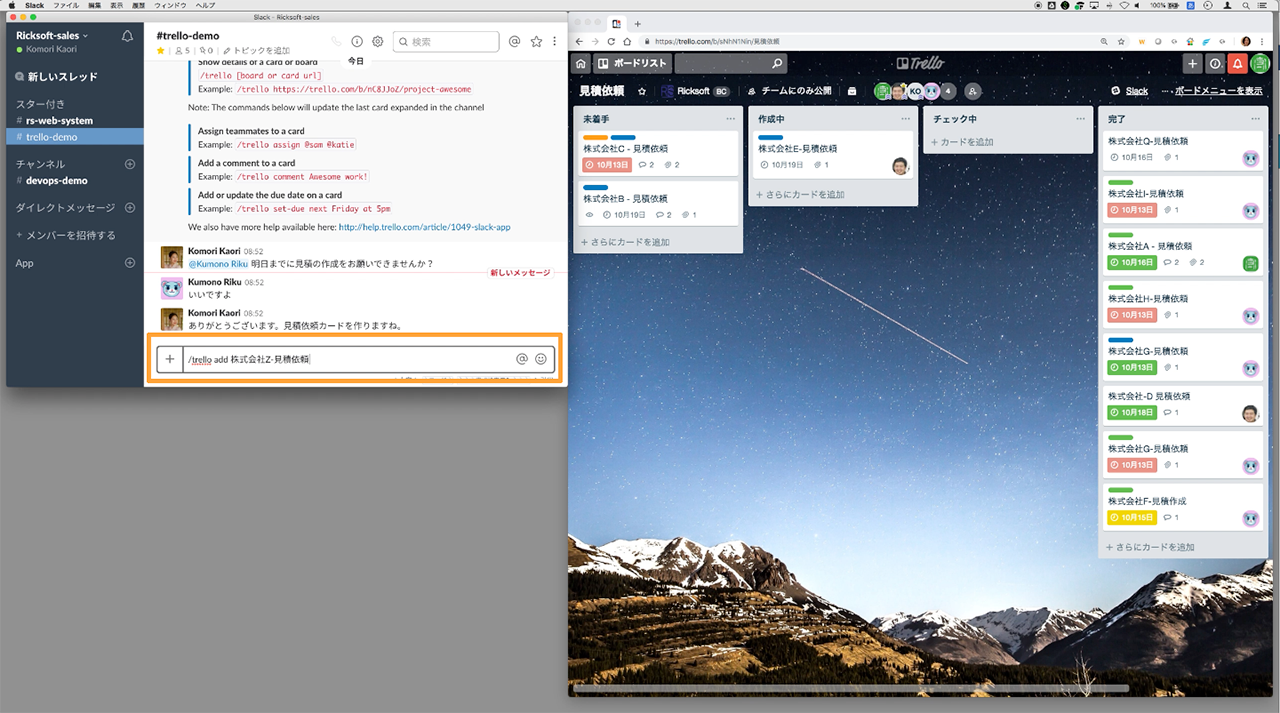Open the 株式会社B - 見積依頼 card
The height and width of the screenshot is (713, 1280).
pos(658,202)
